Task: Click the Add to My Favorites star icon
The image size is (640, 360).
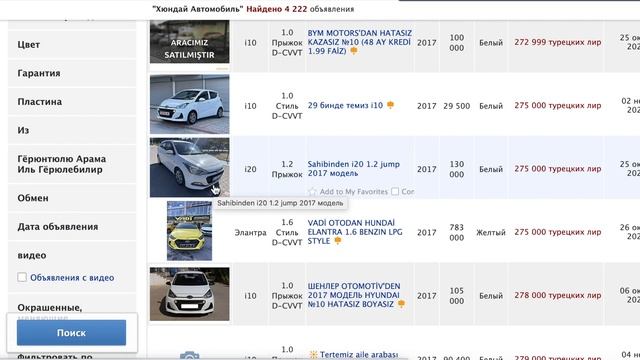Action: point(312,191)
